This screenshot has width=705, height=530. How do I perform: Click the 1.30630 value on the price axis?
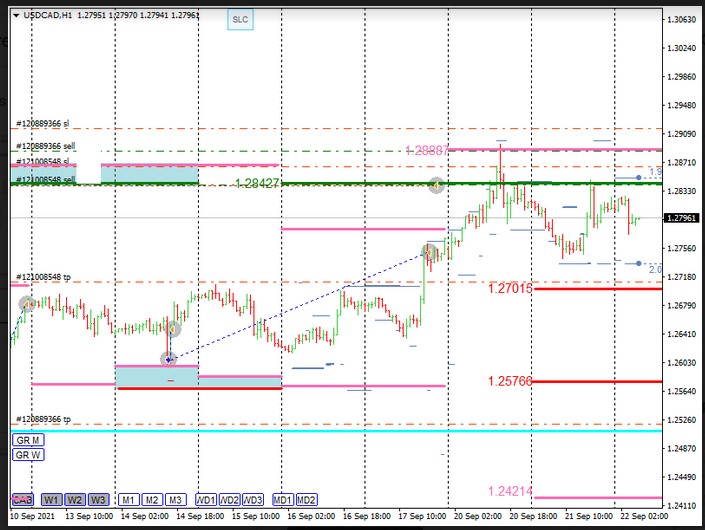(x=681, y=19)
